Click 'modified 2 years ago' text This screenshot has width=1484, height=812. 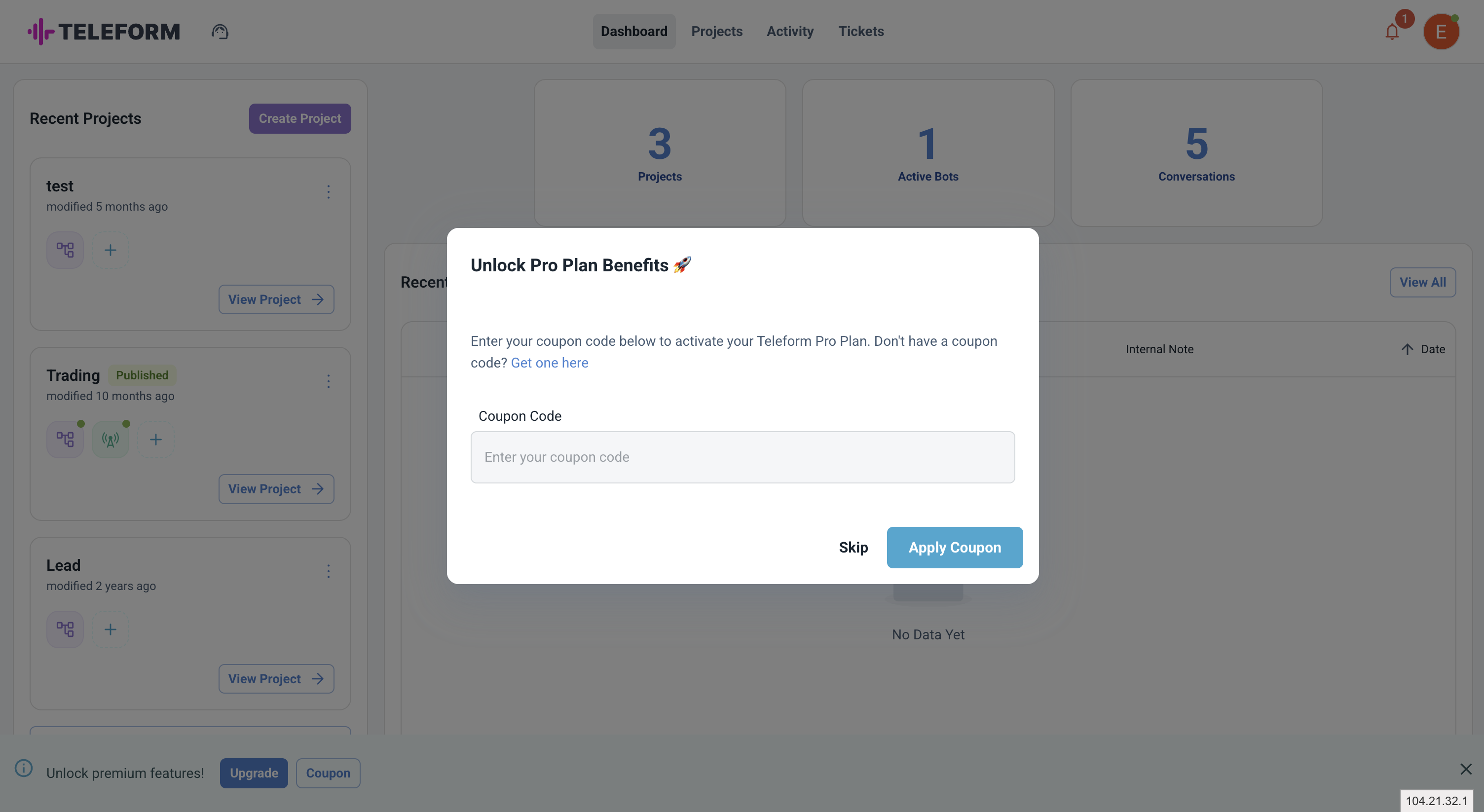pyautogui.click(x=101, y=586)
